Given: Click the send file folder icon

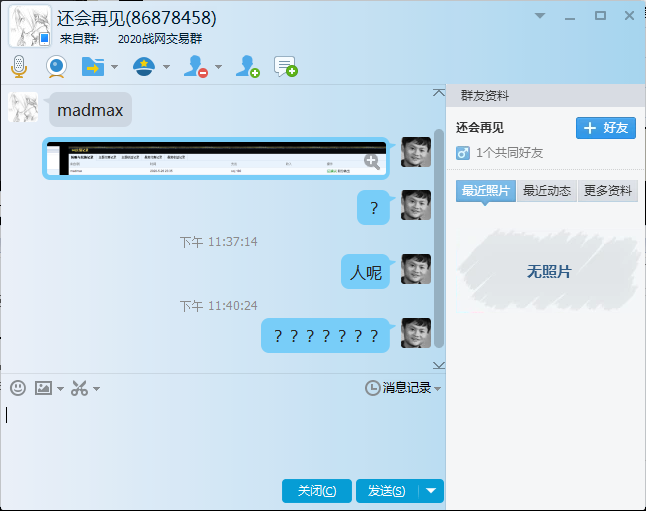Looking at the screenshot, I should (92, 67).
